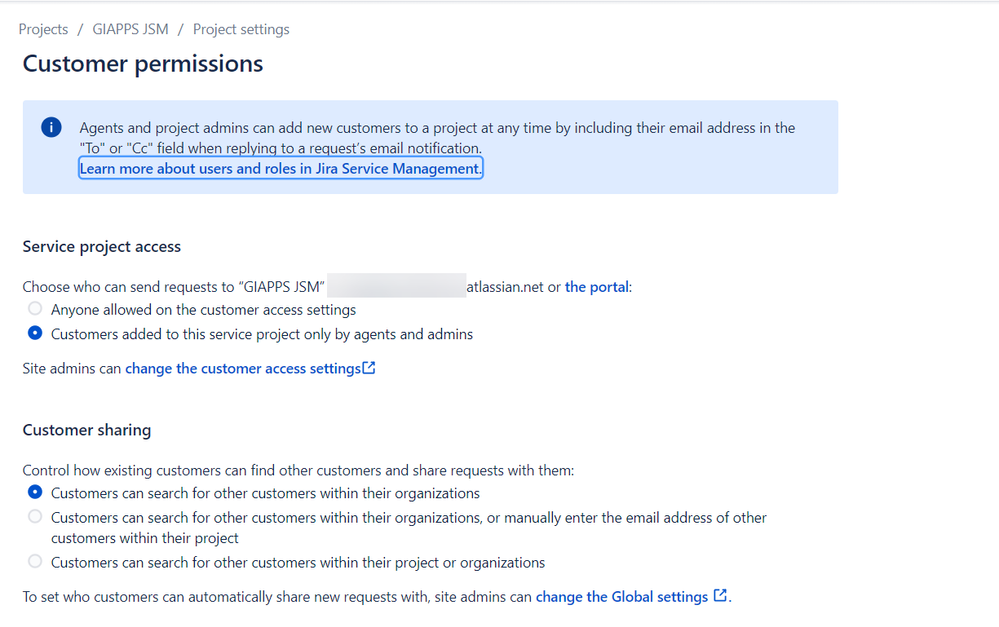The image size is (999, 627).
Task: Open the portal link
Action: (x=596, y=287)
